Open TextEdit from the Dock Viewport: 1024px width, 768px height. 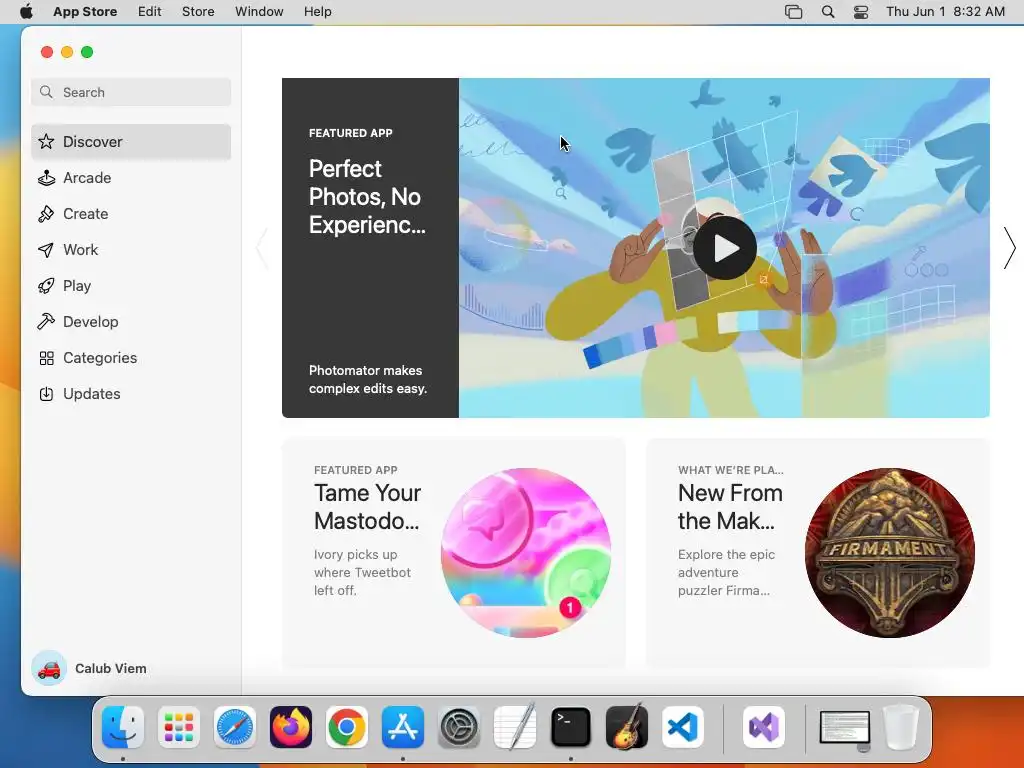(x=515, y=727)
